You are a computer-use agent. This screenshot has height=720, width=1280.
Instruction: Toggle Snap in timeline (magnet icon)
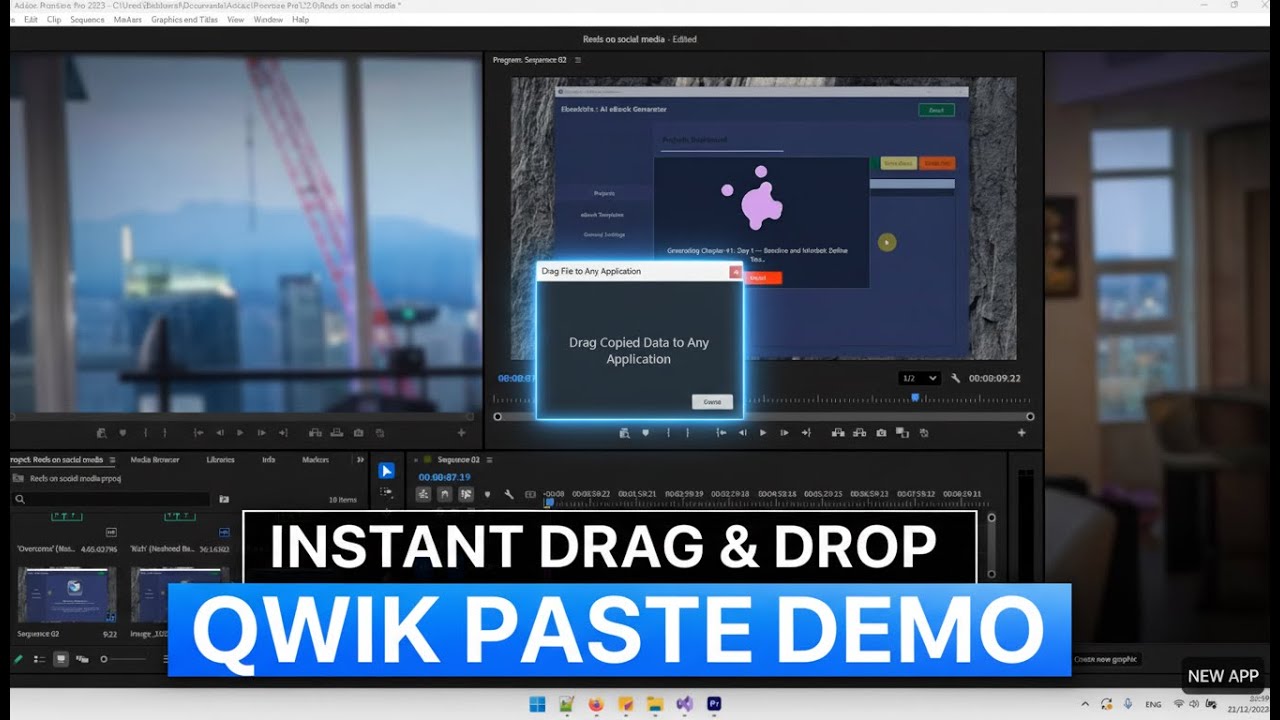click(x=445, y=494)
